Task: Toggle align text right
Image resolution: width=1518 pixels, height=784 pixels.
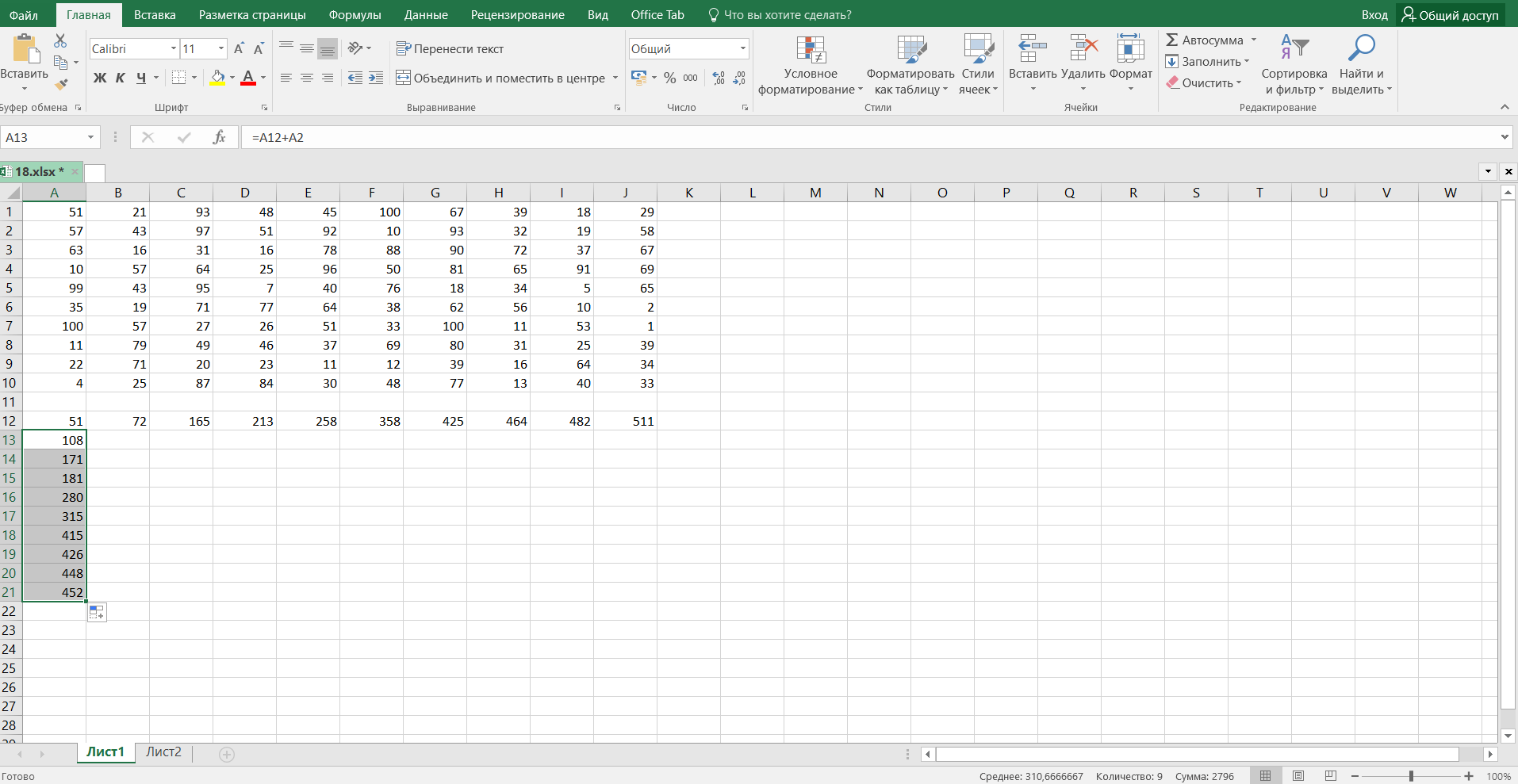Action: coord(328,78)
